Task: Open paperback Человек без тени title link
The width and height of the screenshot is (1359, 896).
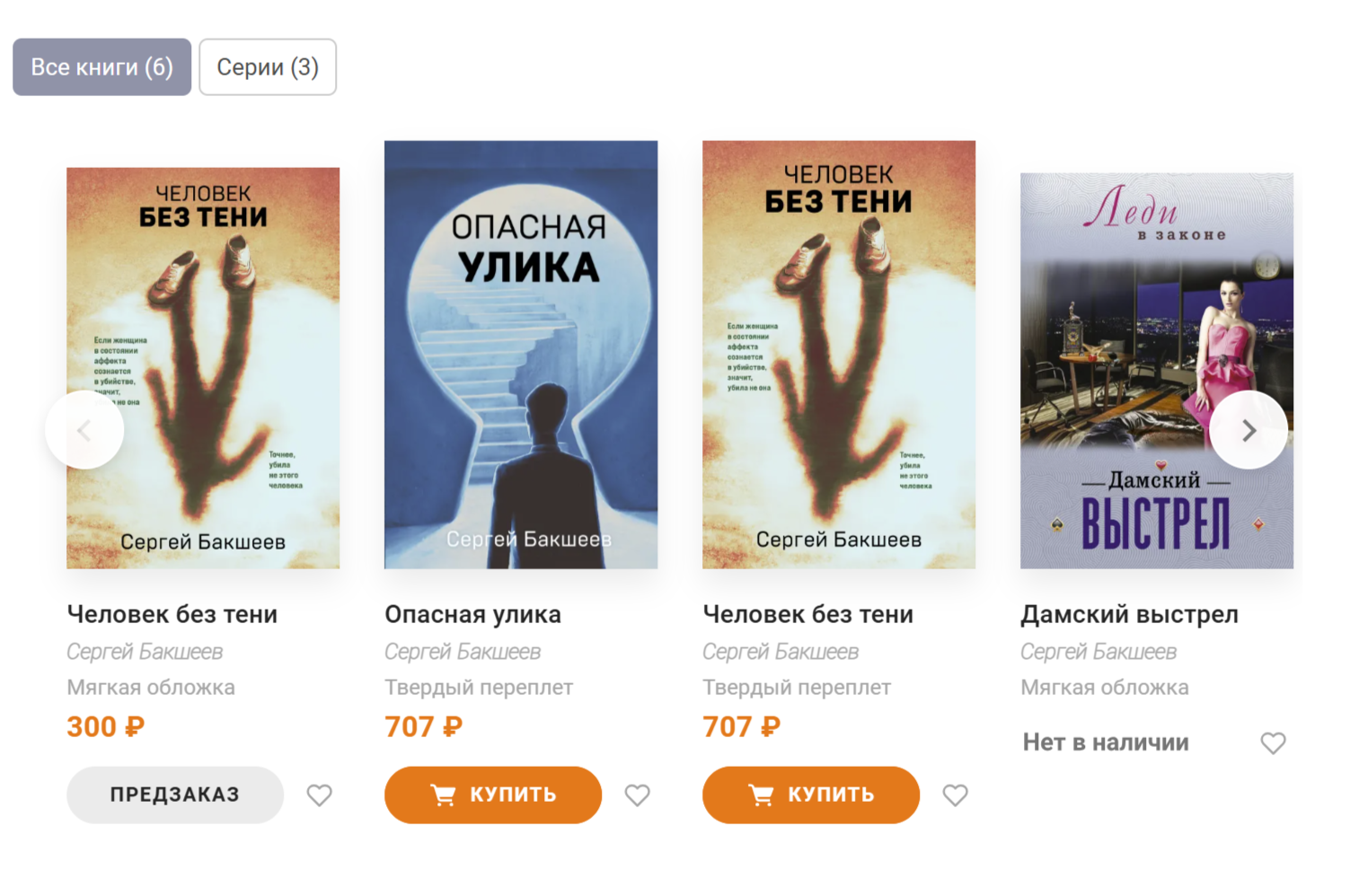Action: 172,614
